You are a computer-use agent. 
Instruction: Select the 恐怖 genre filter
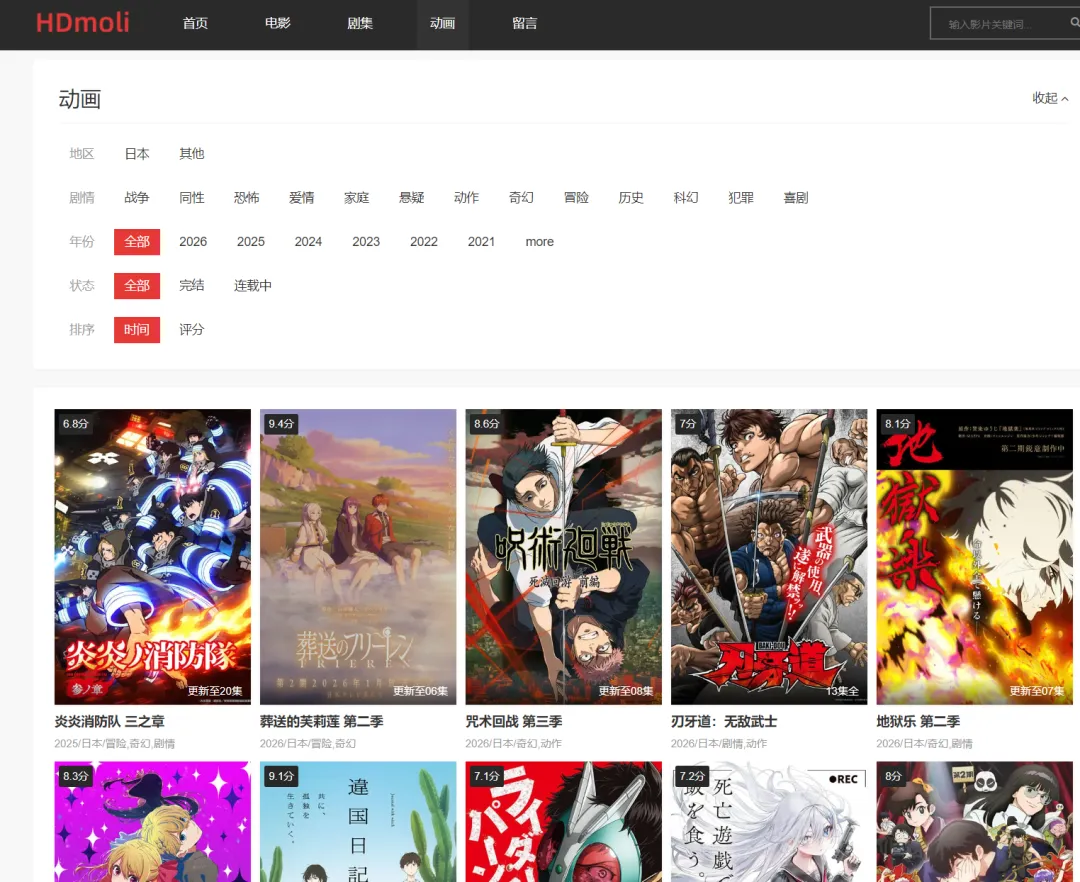247,198
